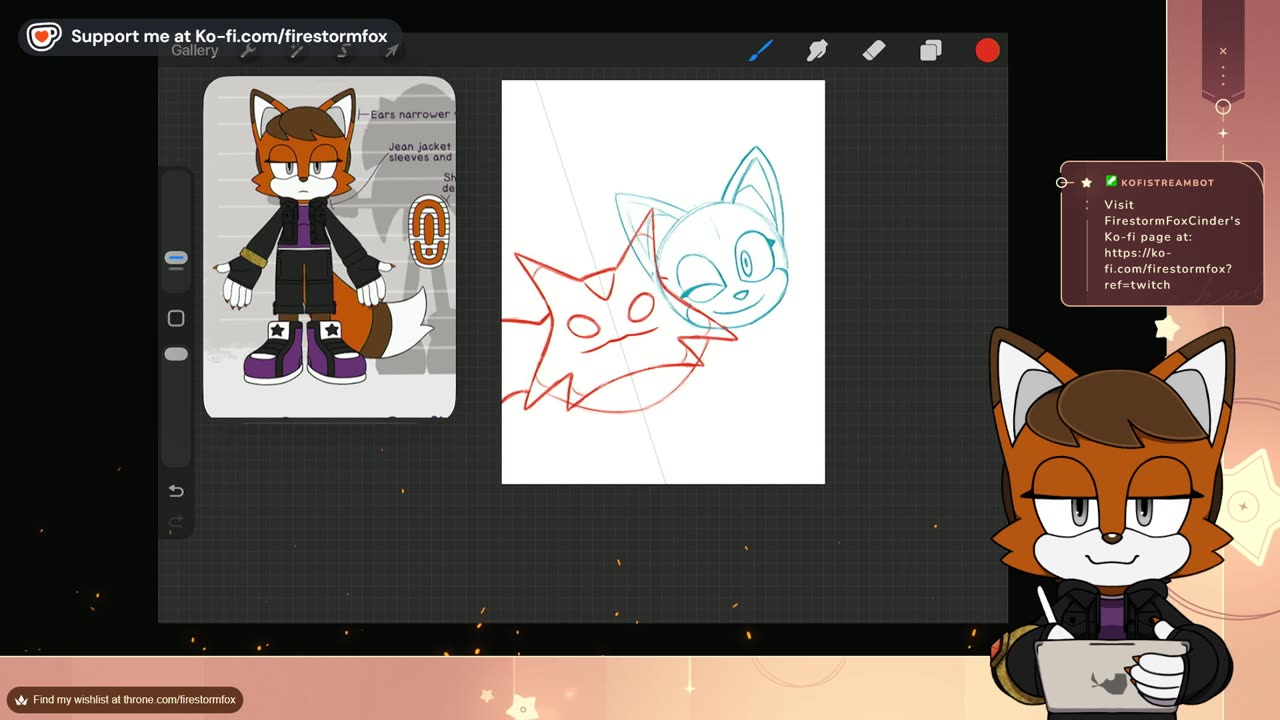Click the X at top of chat ribbon
This screenshot has height=720, width=1280.
click(1223, 51)
